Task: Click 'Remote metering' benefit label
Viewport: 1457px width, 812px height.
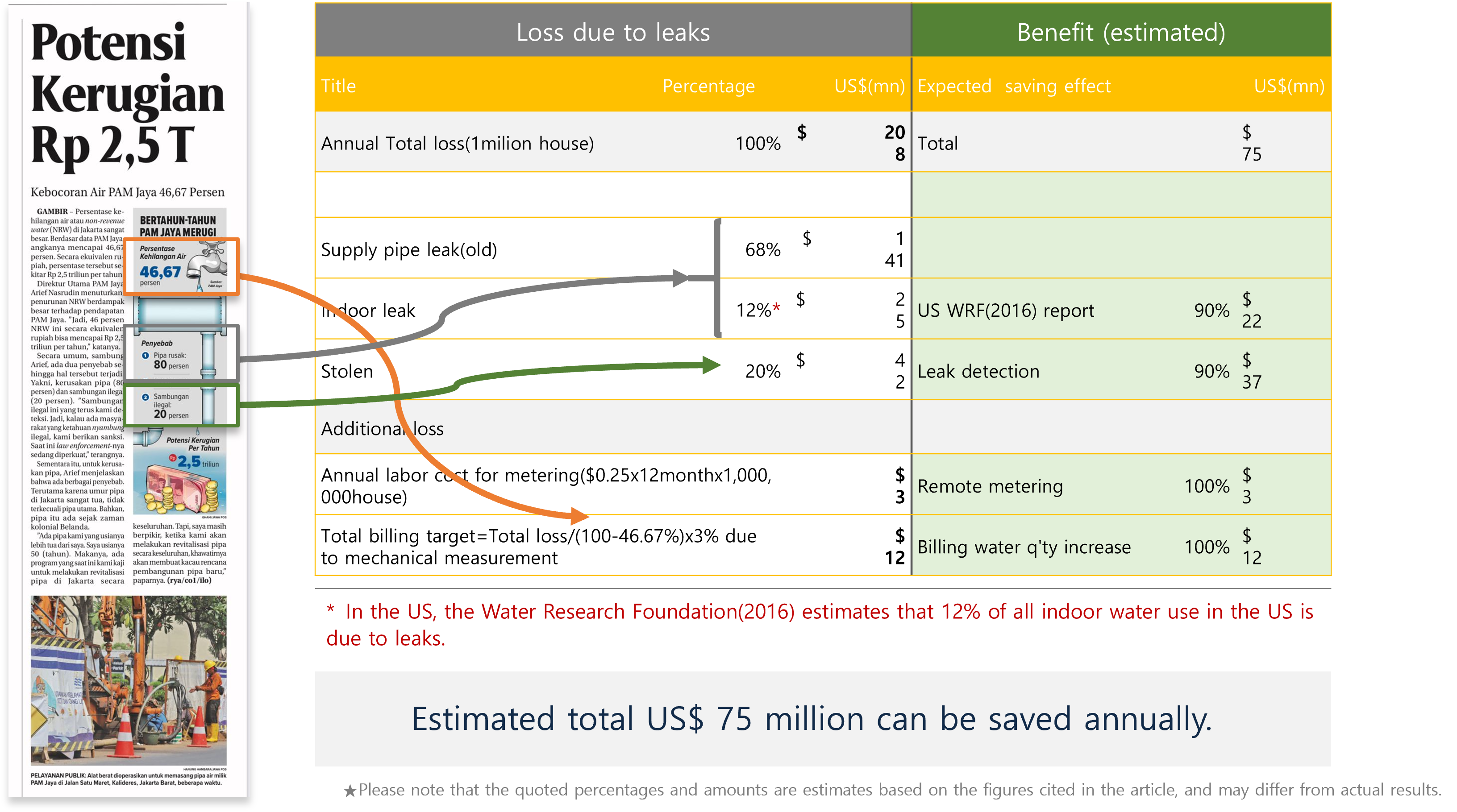Action: tap(990, 486)
